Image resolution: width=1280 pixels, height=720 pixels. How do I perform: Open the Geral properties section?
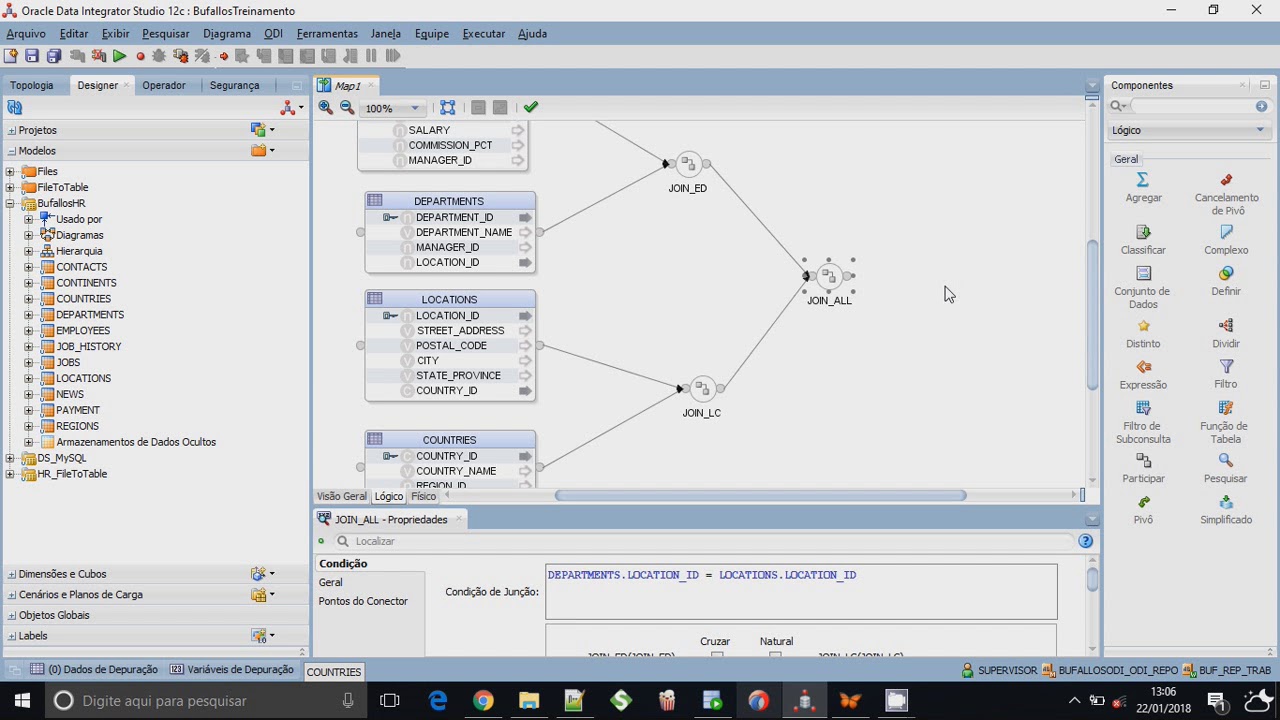click(x=331, y=582)
